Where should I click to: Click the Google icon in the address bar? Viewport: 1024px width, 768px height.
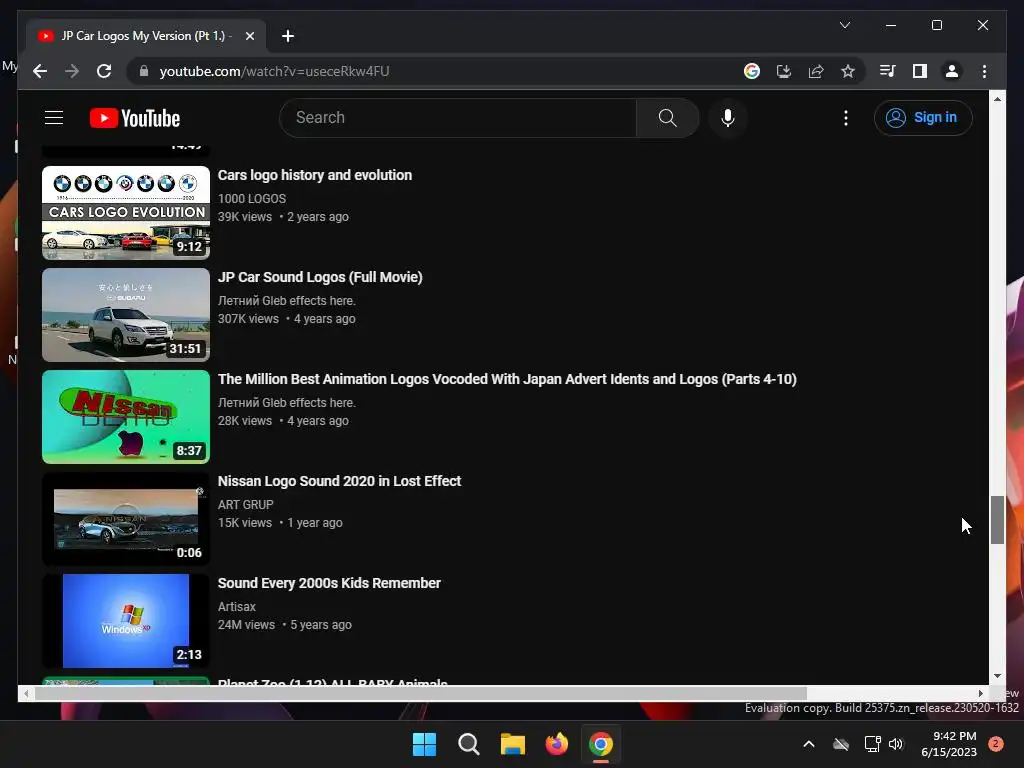(752, 71)
